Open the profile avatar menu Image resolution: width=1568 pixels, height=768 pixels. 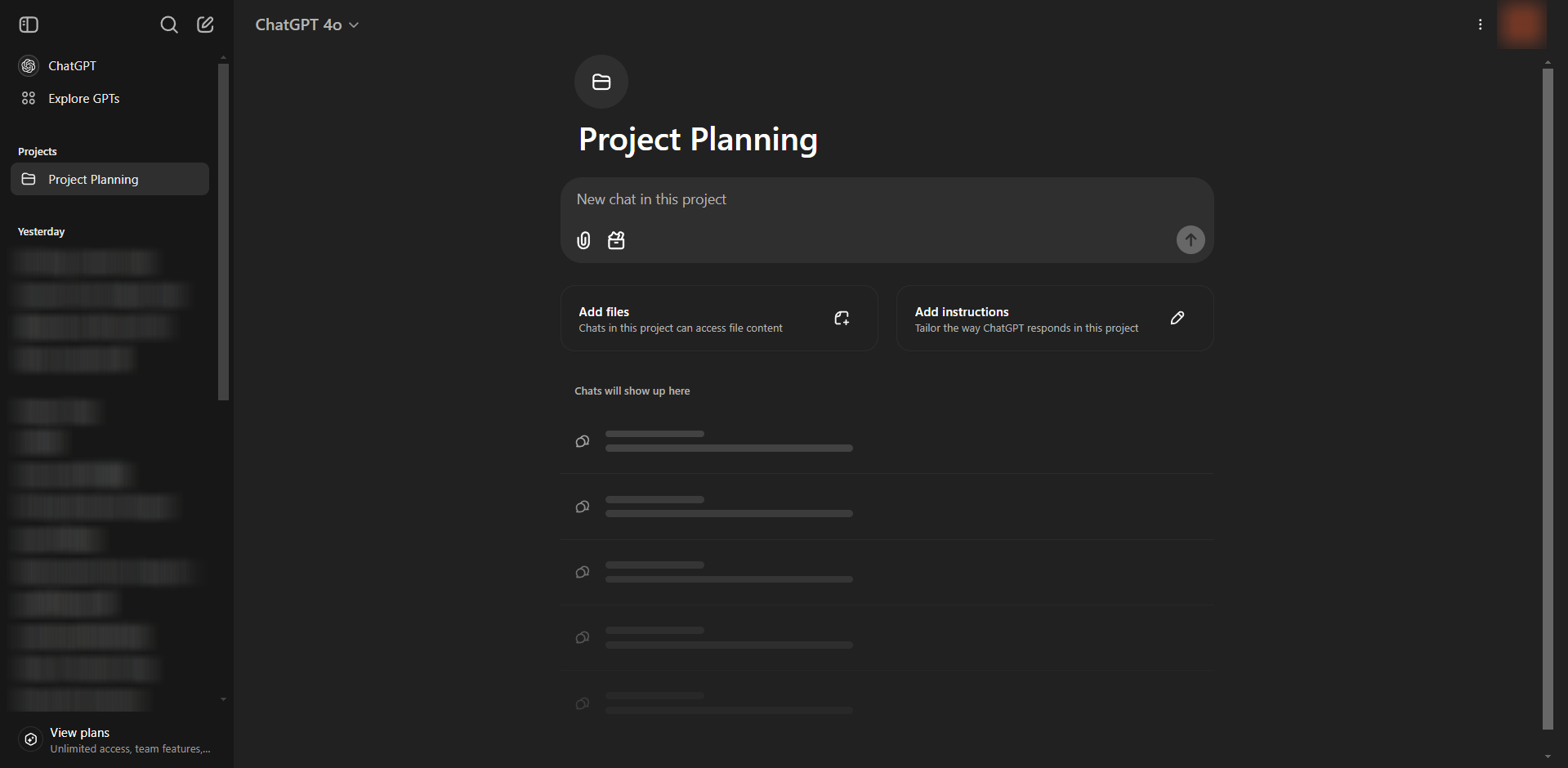pos(1521,25)
